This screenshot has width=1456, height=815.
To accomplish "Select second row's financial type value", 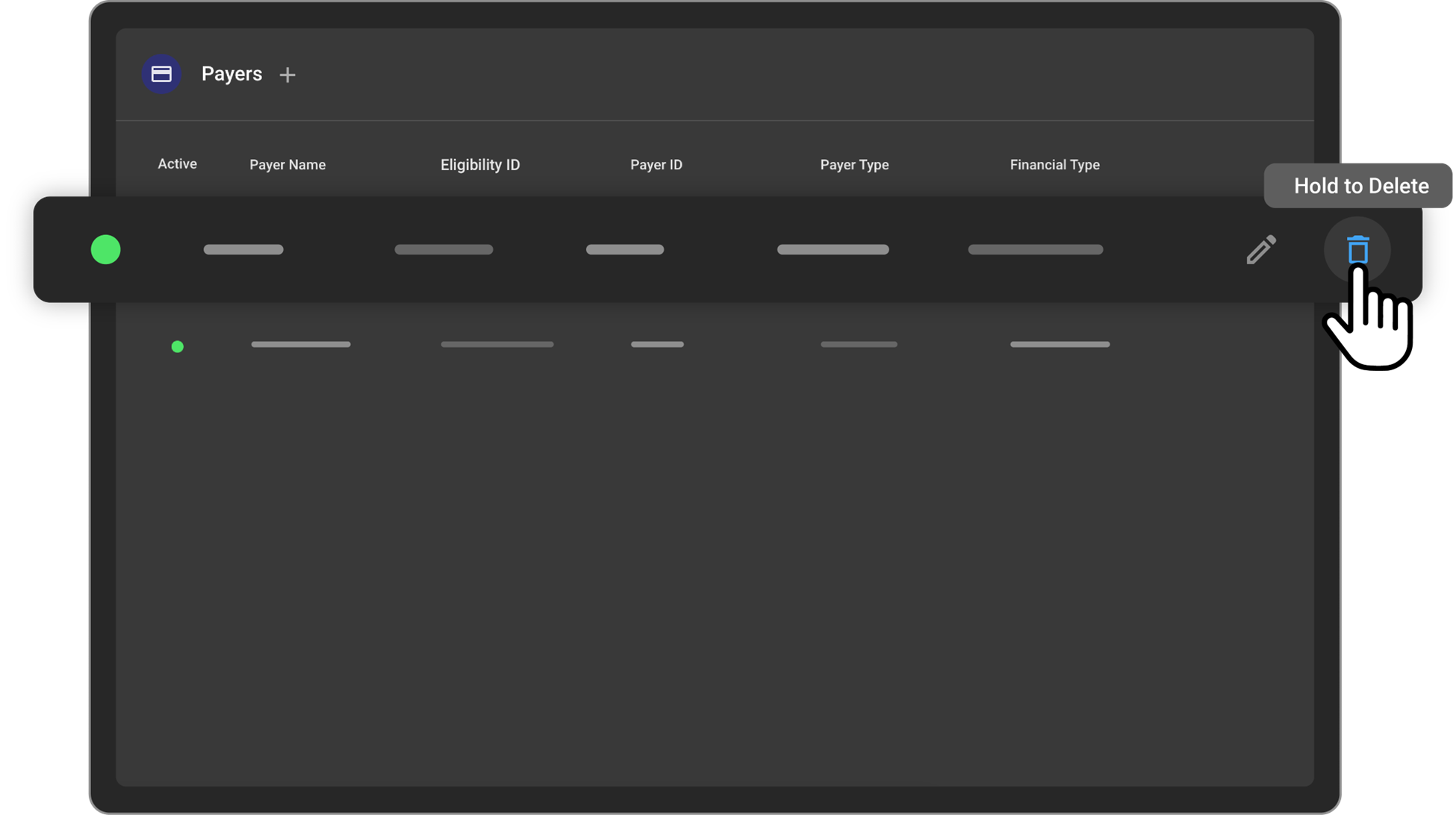I will pos(1060,344).
